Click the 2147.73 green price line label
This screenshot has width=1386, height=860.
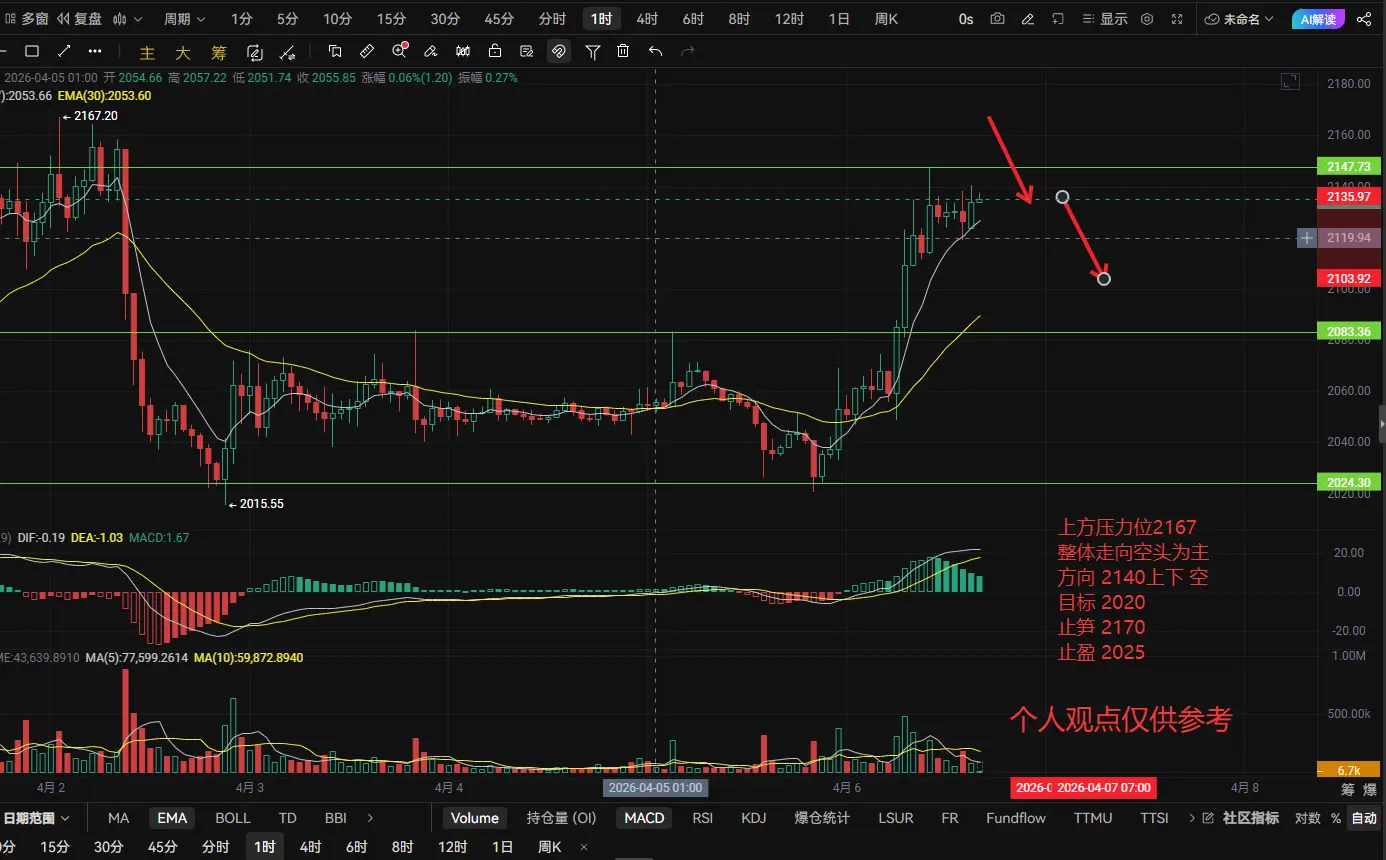(1349, 166)
